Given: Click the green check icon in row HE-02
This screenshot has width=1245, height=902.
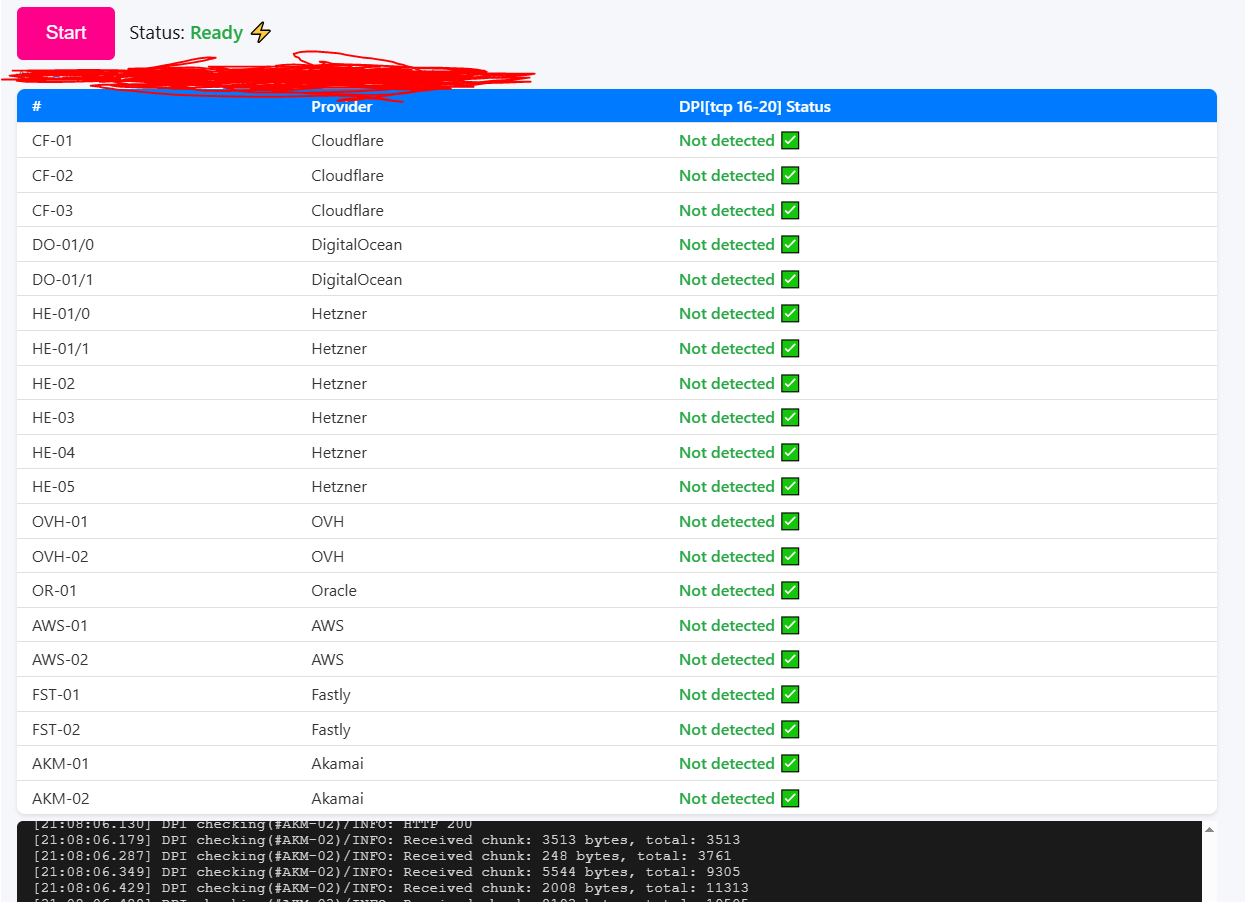Looking at the screenshot, I should click(x=790, y=384).
